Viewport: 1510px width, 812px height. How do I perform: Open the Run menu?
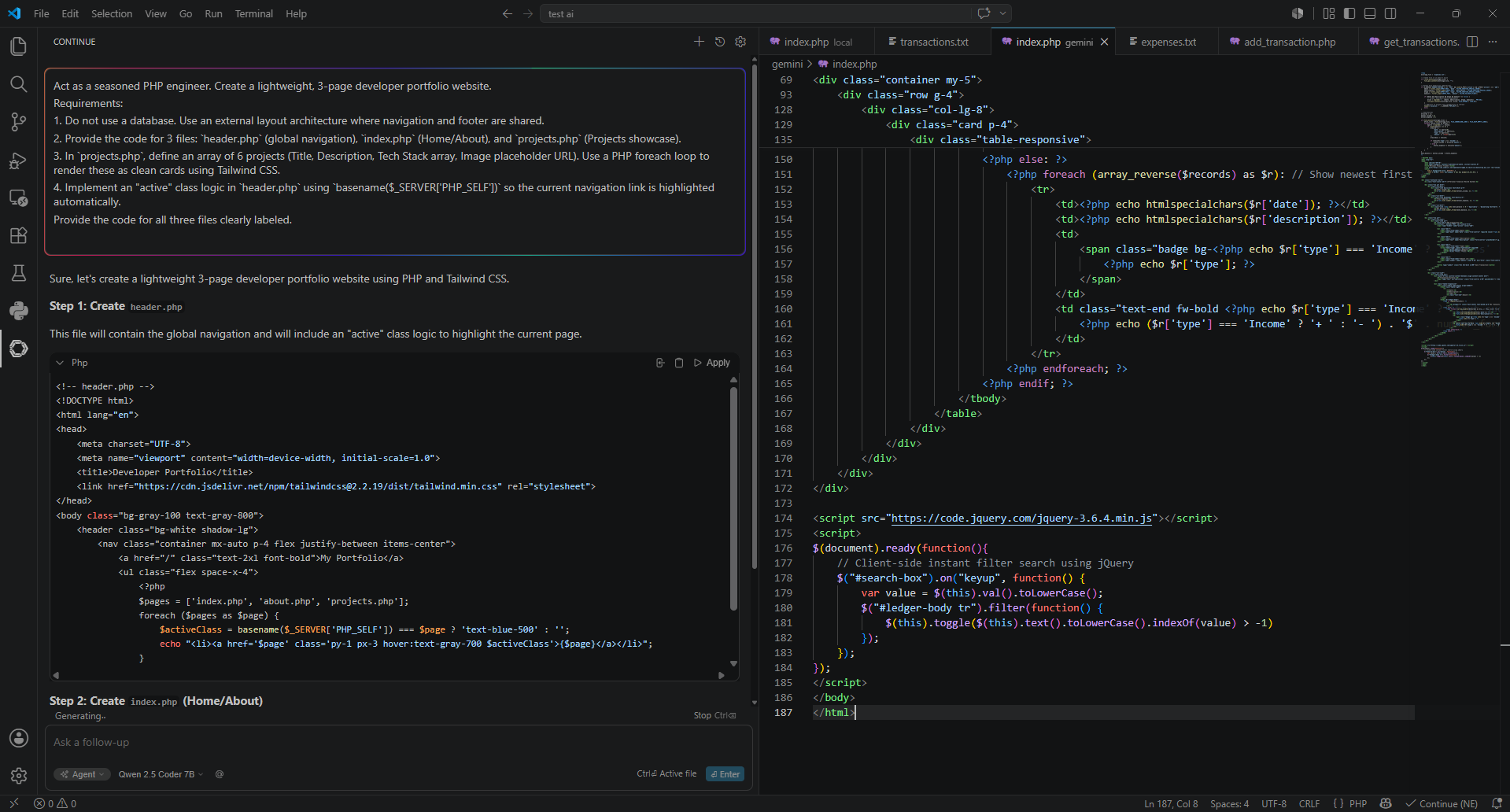coord(213,13)
